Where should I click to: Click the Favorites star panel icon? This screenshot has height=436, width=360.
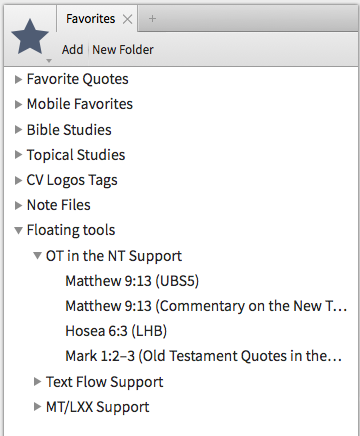coord(30,36)
